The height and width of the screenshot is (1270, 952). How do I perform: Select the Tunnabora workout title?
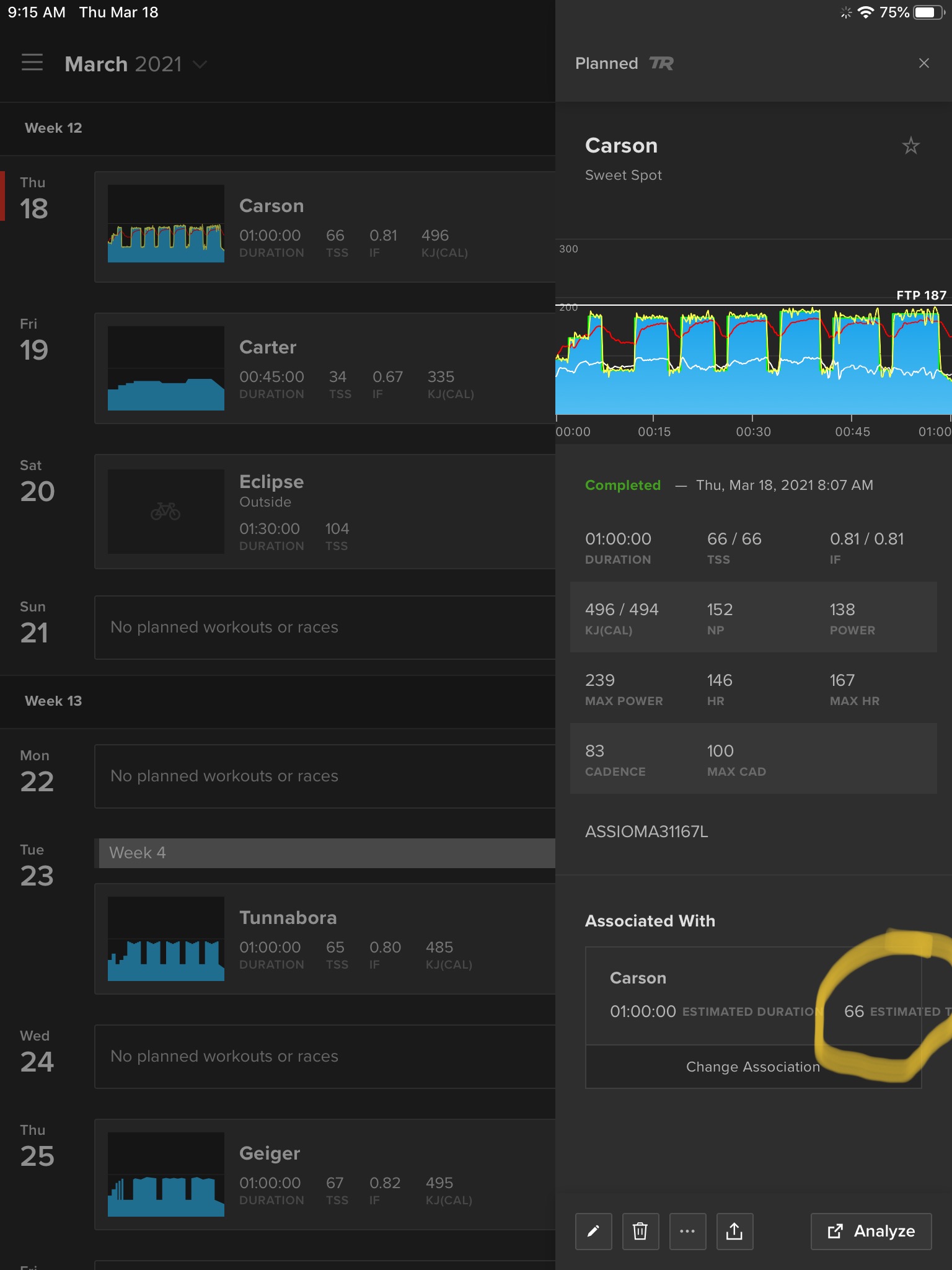pos(288,918)
